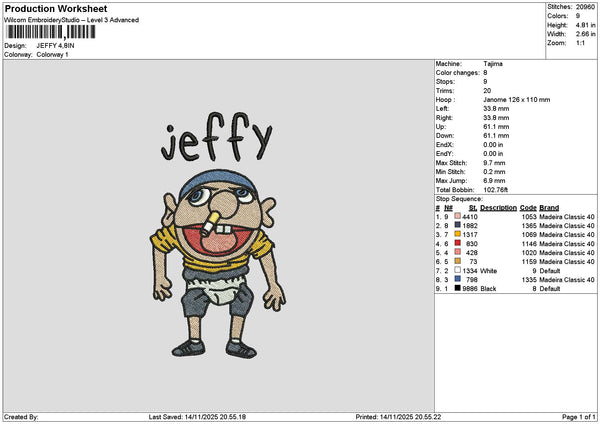Click the 'Description' column header
Screen dimensions: 600x424
(498, 208)
